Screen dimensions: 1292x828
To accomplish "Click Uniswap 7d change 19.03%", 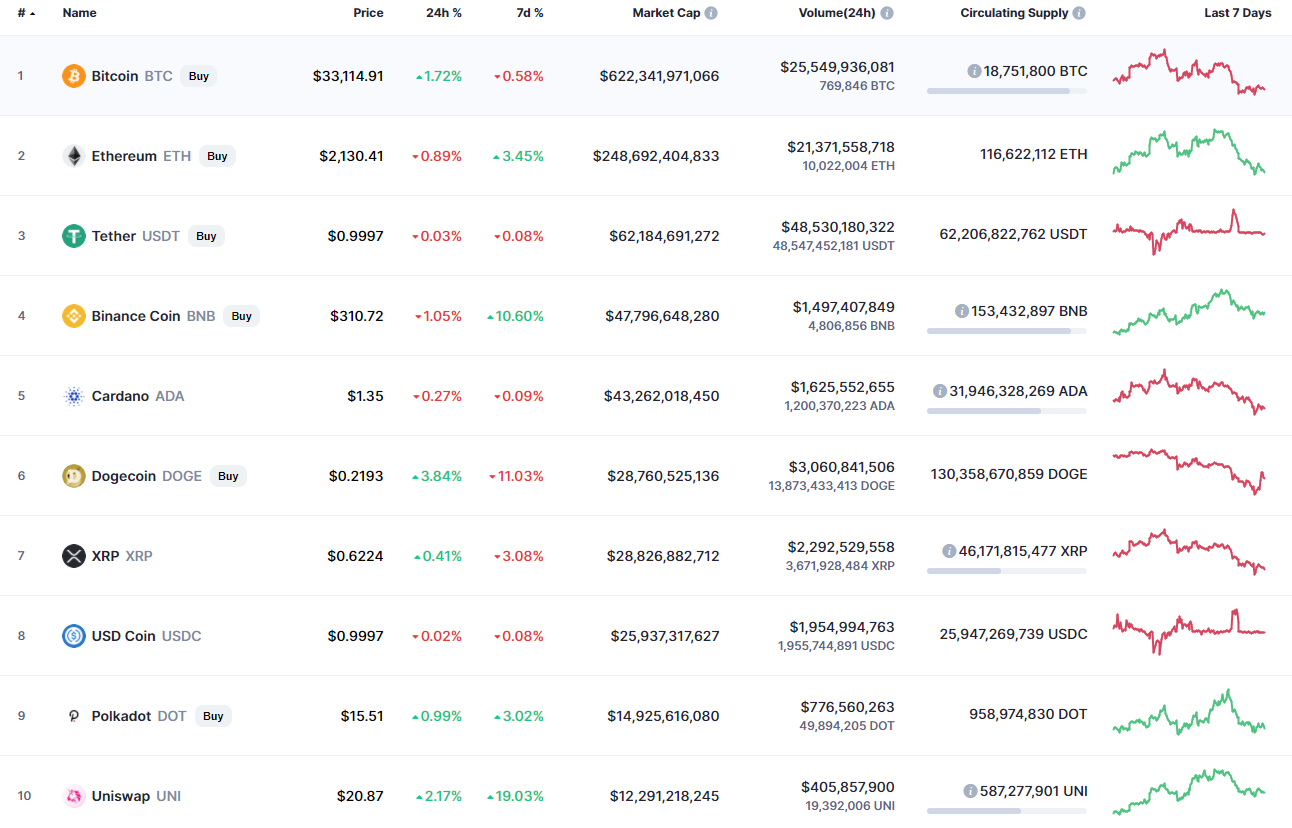I will (x=515, y=796).
